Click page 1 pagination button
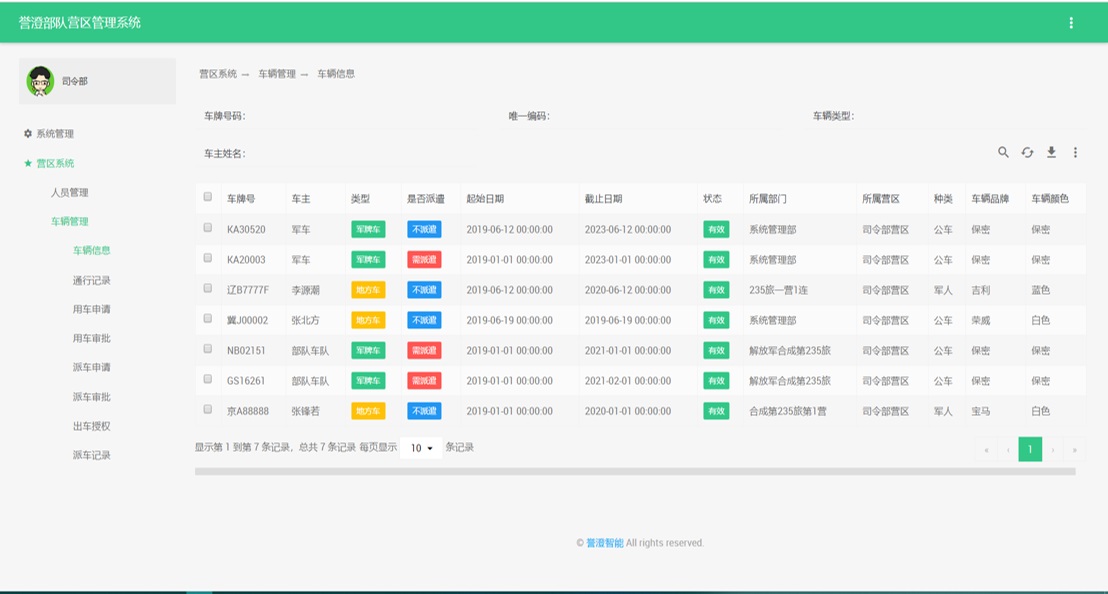 1030,449
